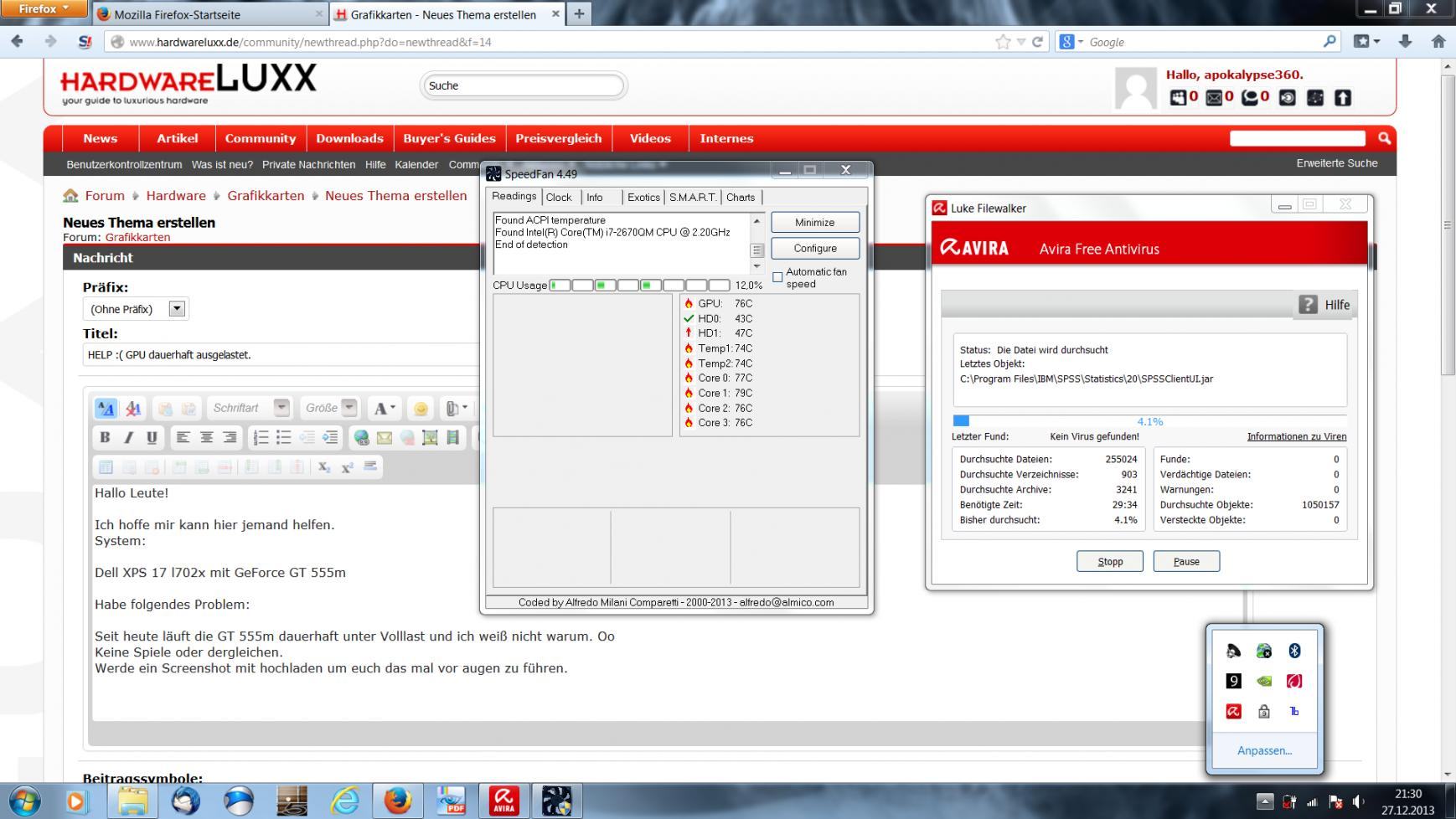Switch to the Info tab in SpeedFan
Image resolution: width=1456 pixels, height=819 pixels.
[595, 198]
